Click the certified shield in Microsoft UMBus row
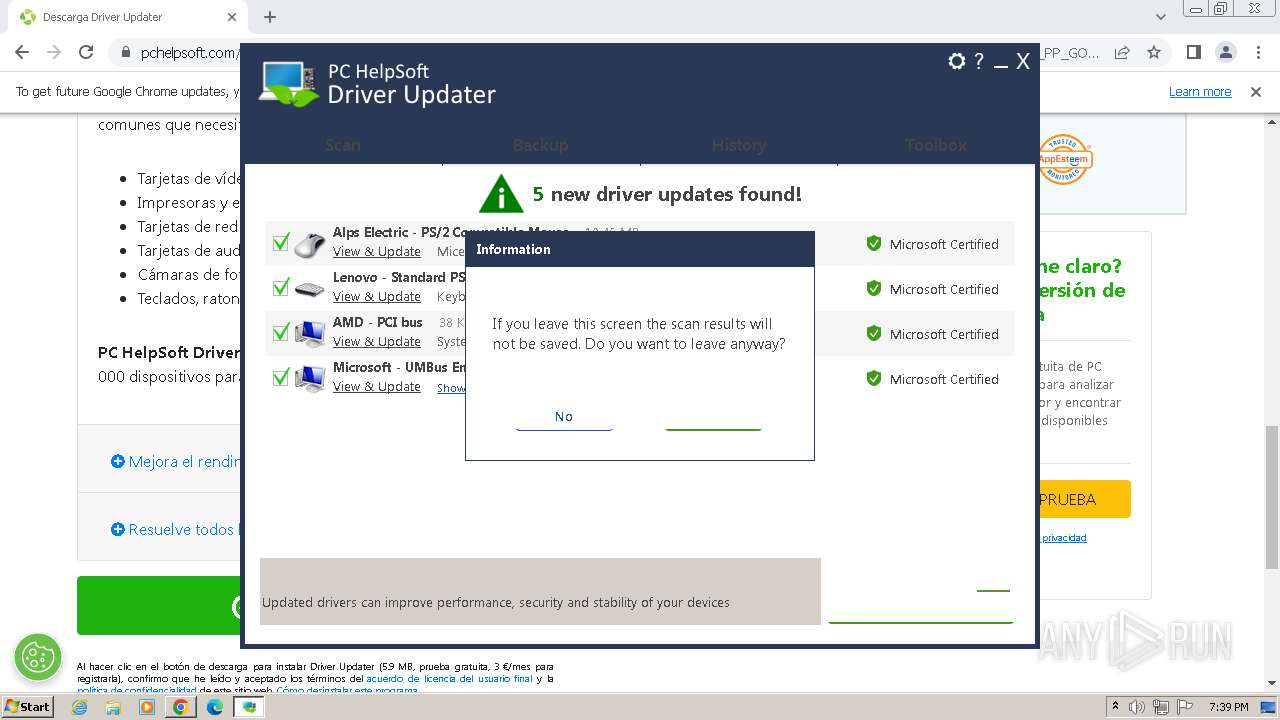Viewport: 1280px width, 720px height. tap(874, 378)
